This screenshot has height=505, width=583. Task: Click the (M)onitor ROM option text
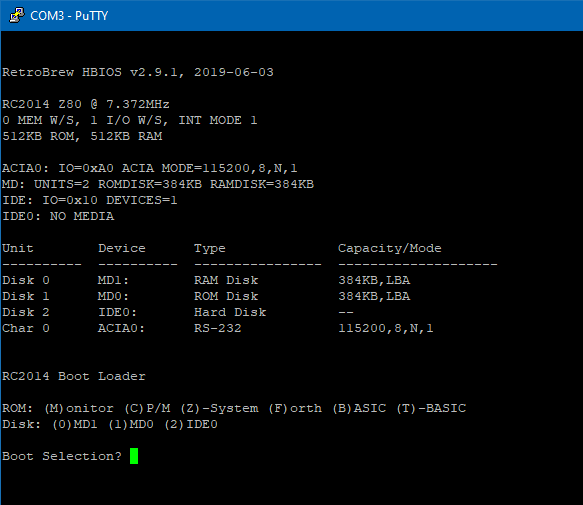click(x=79, y=408)
